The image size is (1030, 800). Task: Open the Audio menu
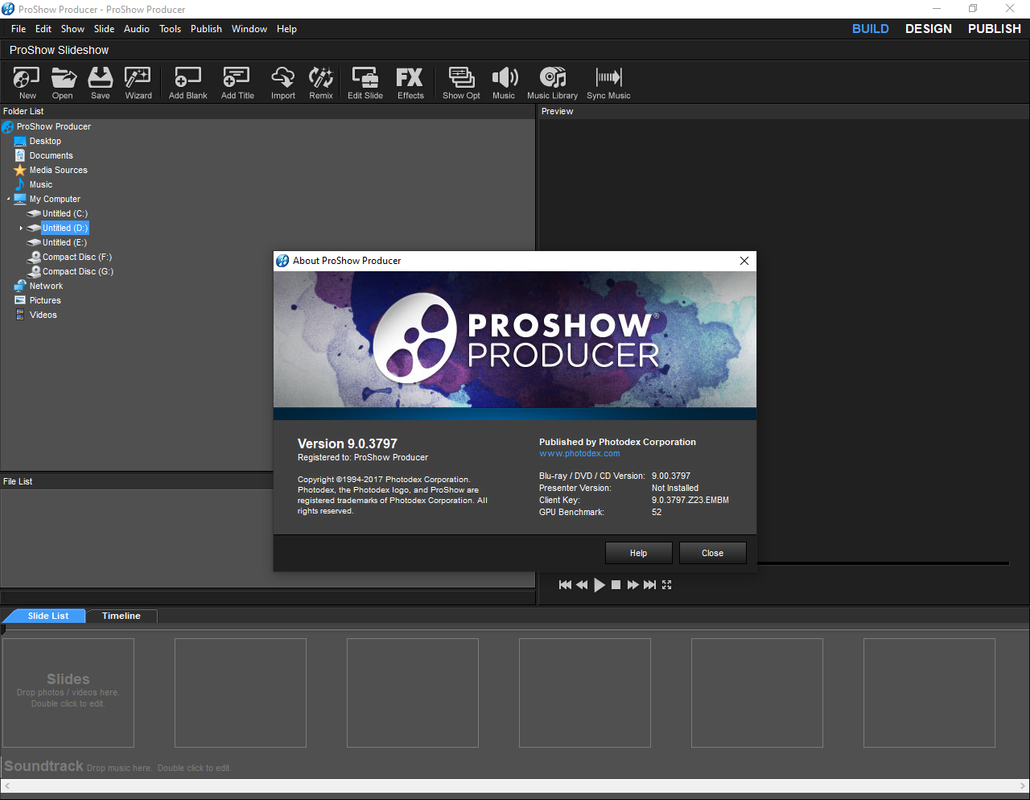tap(137, 29)
